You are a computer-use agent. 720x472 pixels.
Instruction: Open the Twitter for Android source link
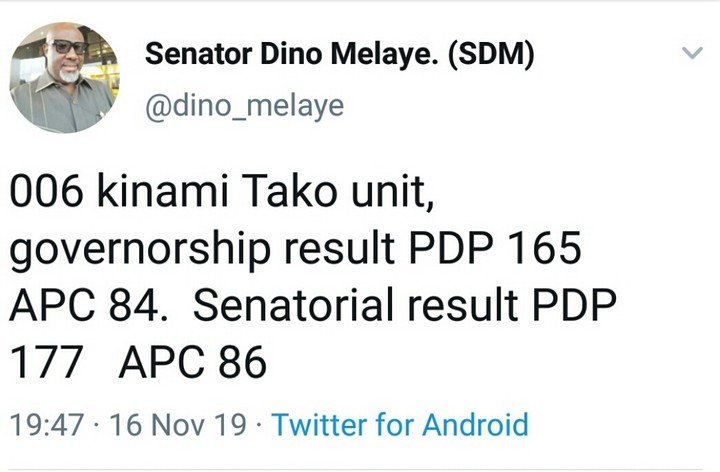[399, 425]
